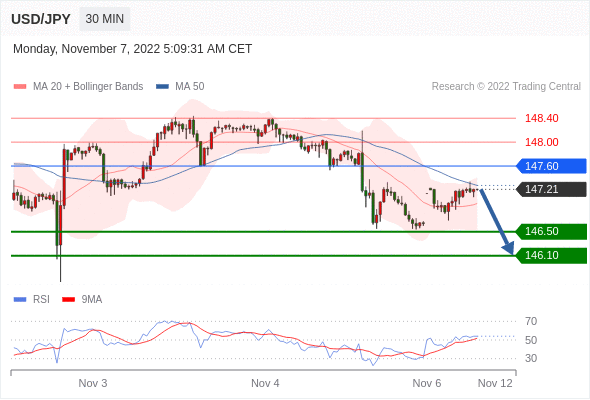This screenshot has width=590, height=400.
Task: Click the dark blue MA 50 legend swatch
Action: (163, 87)
